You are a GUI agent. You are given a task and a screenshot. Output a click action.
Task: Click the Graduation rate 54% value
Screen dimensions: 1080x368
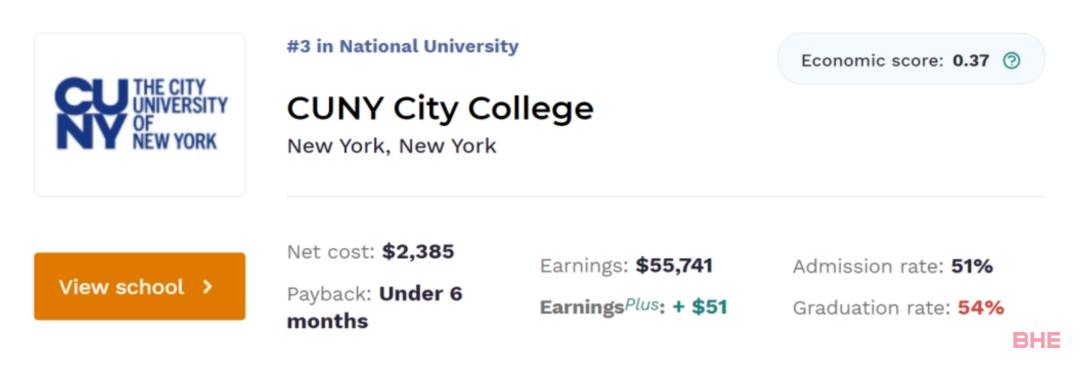[x=980, y=307]
